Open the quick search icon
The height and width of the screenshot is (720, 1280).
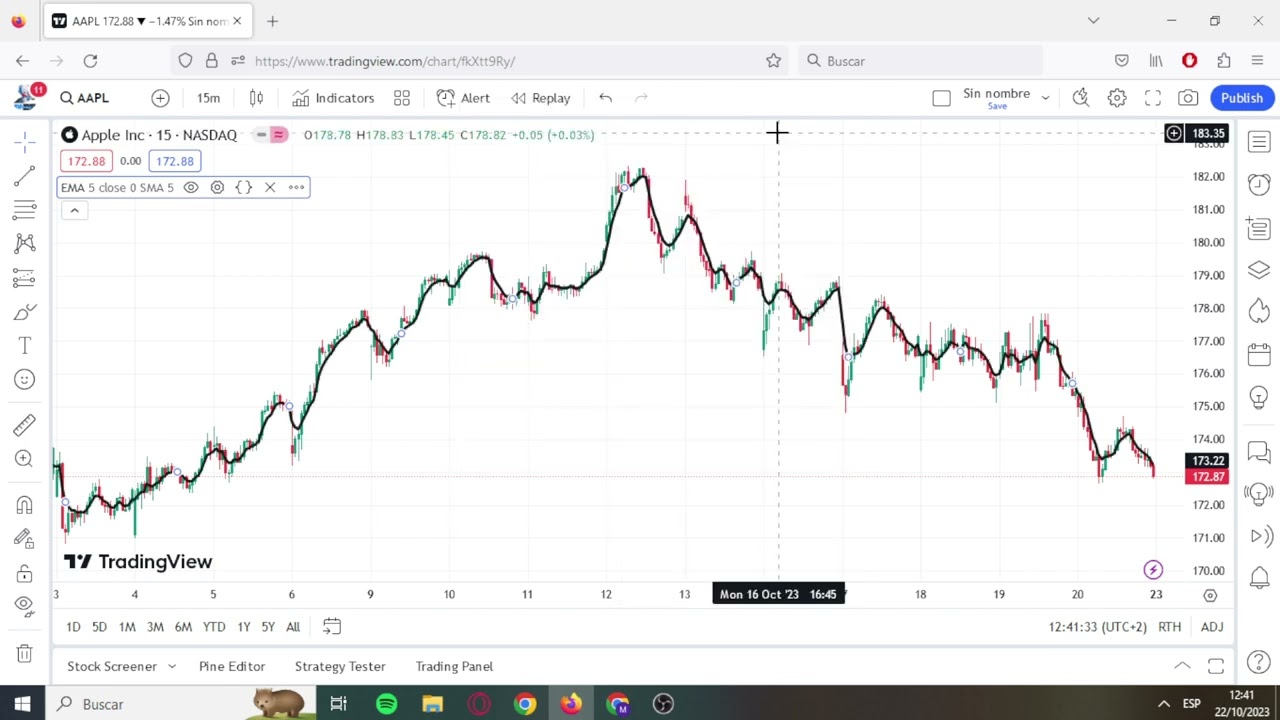pyautogui.click(x=1081, y=98)
